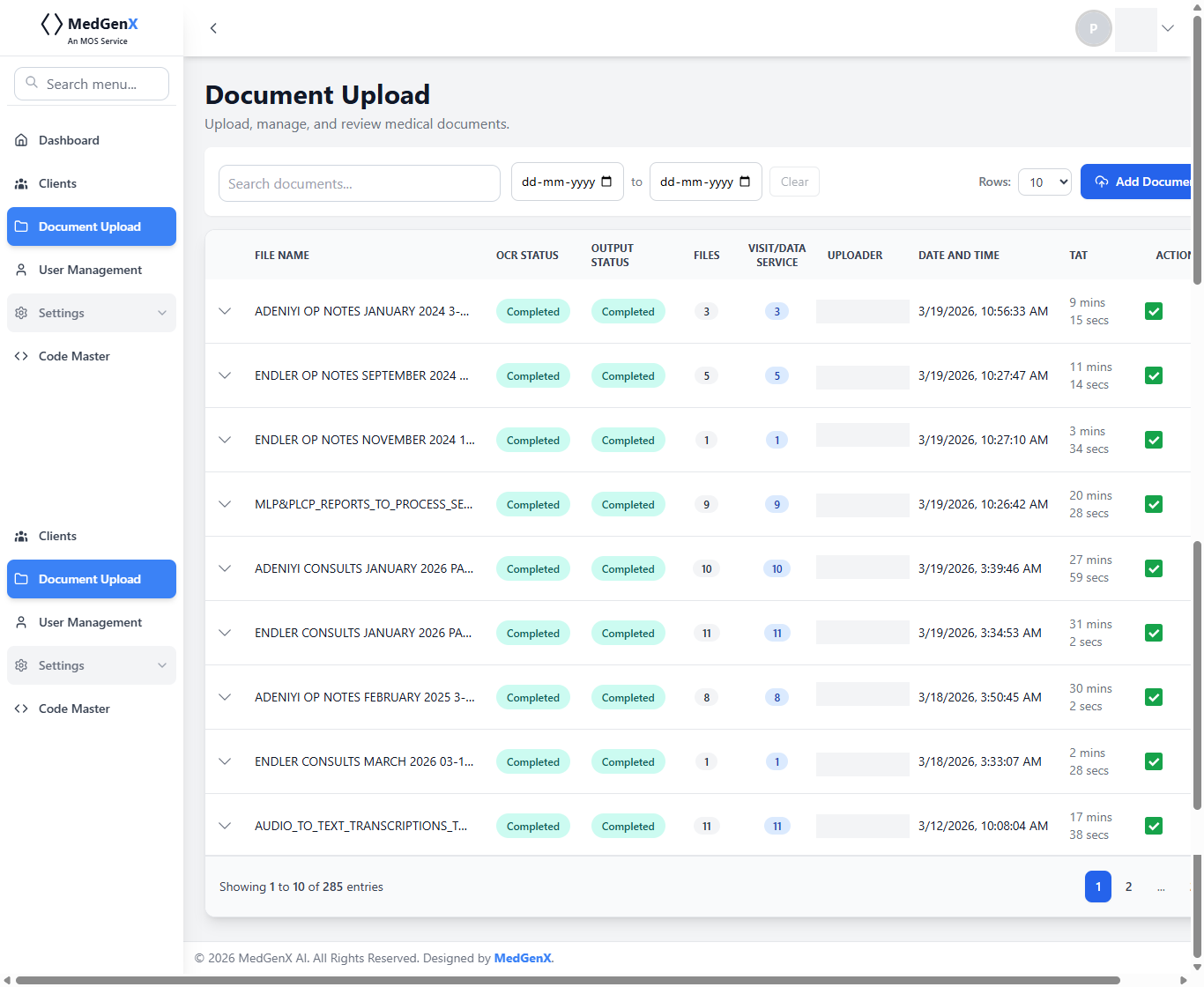Check the action checkbox for ADENIYI OP NOTES JANUARY 2024
This screenshot has width=1204, height=987.
pyautogui.click(x=1154, y=311)
